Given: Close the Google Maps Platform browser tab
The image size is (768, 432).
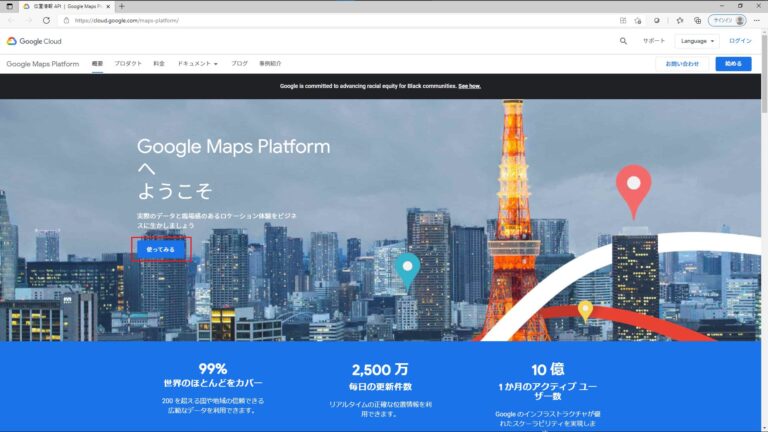Looking at the screenshot, I should click(108, 6).
